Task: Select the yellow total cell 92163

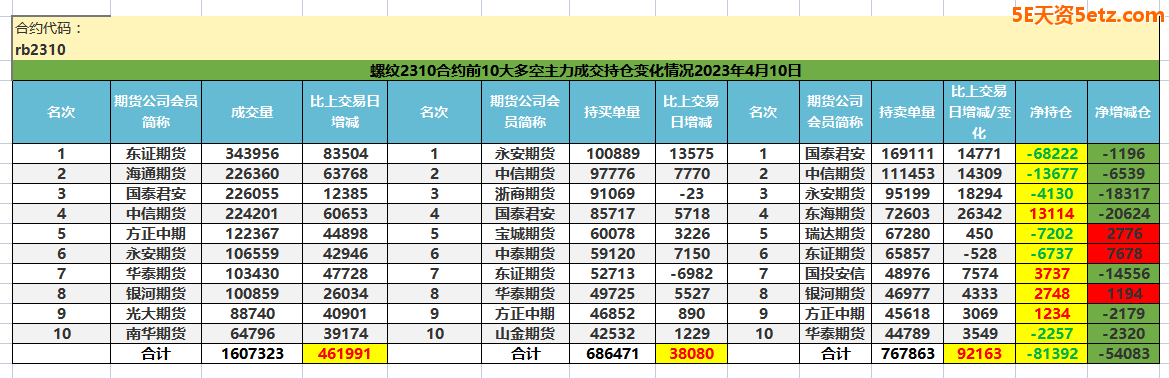Action: point(979,353)
